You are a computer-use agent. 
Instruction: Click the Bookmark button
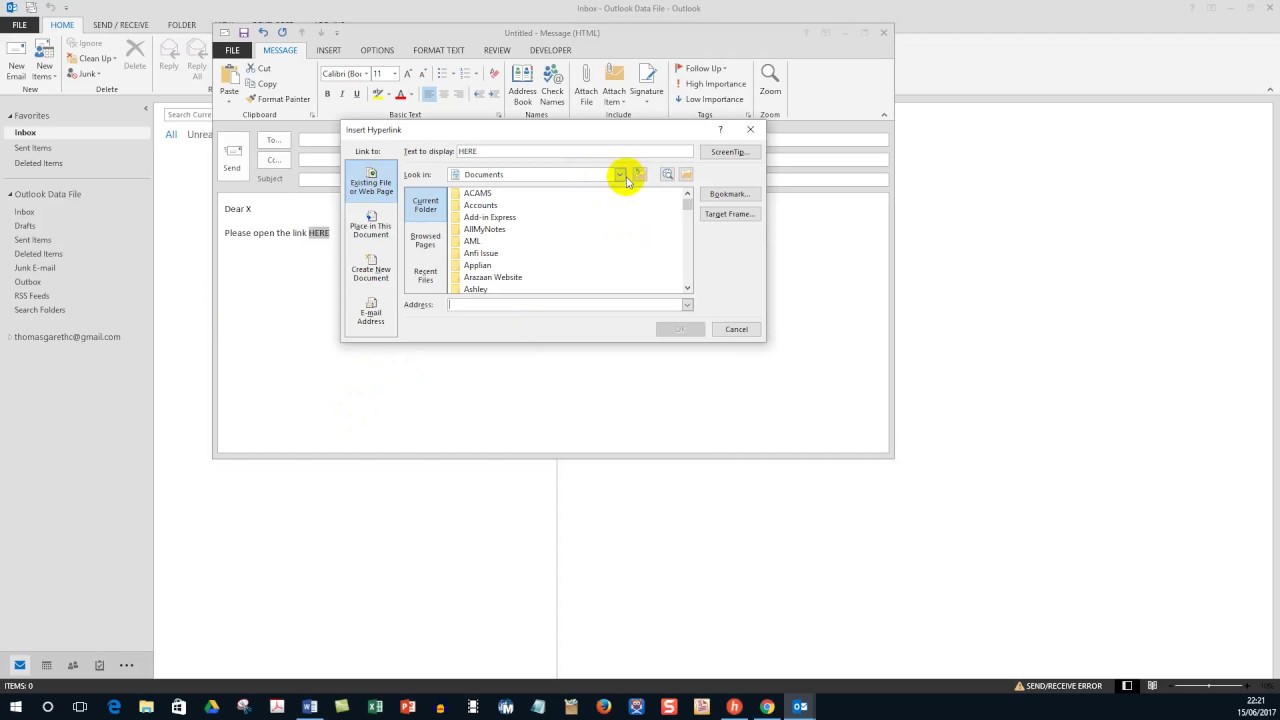[729, 194]
